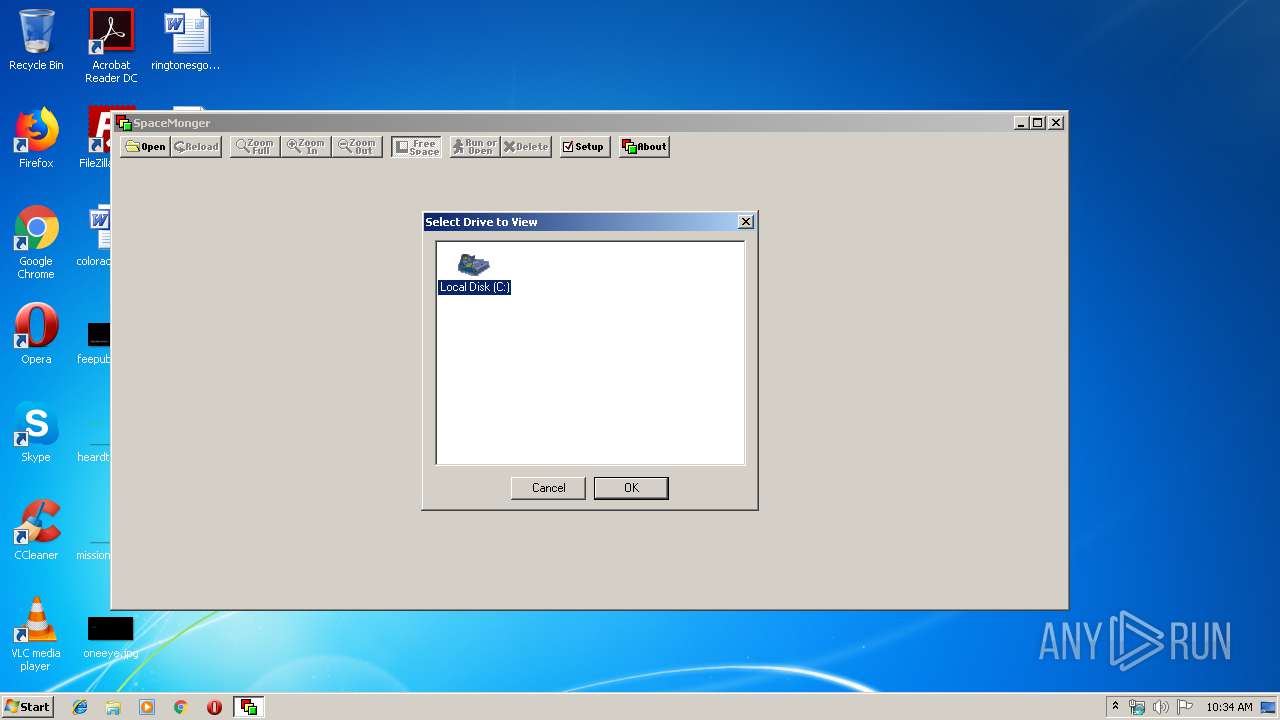1280x720 pixels.
Task: Click the 10:34 AM clock
Action: click(1229, 707)
